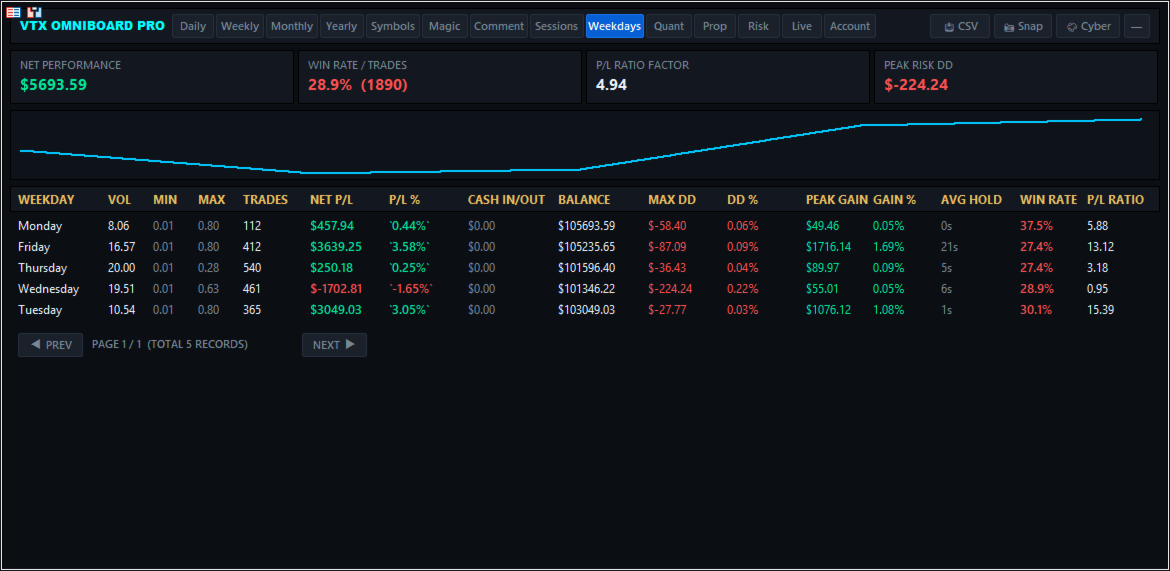Open the Daily tab
The image size is (1170, 571).
[193, 26]
